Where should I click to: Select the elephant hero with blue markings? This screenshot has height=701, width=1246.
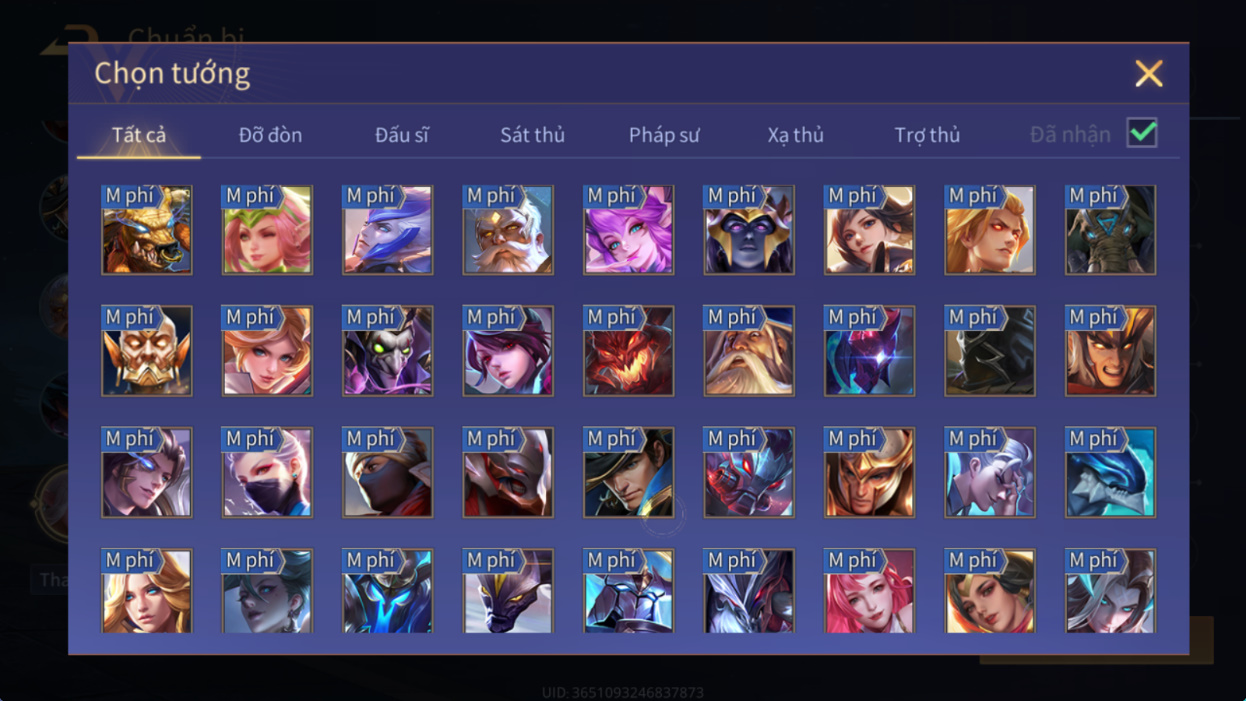tap(1111, 230)
